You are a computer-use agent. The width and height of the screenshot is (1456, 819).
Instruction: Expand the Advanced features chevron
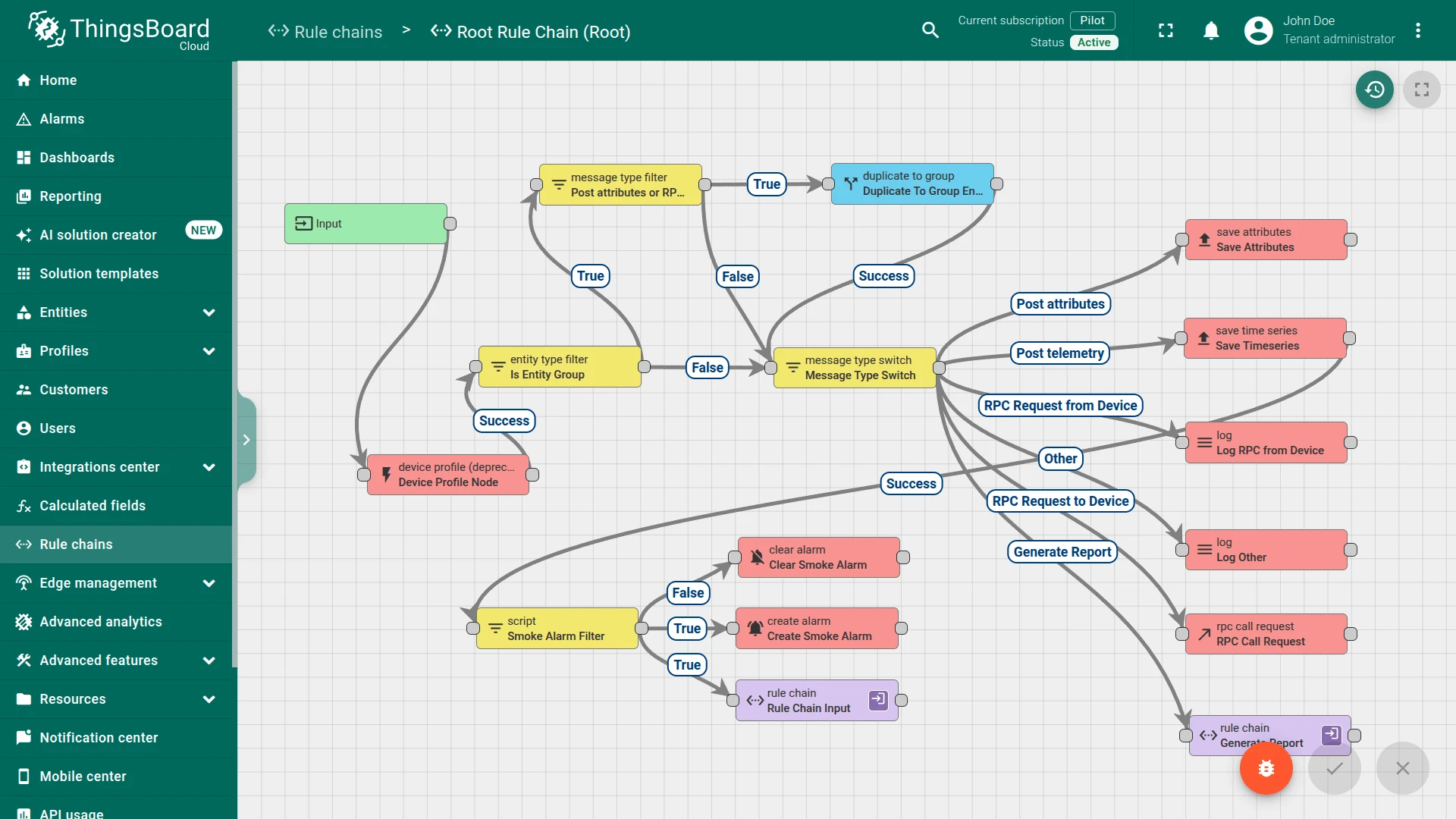coord(209,661)
